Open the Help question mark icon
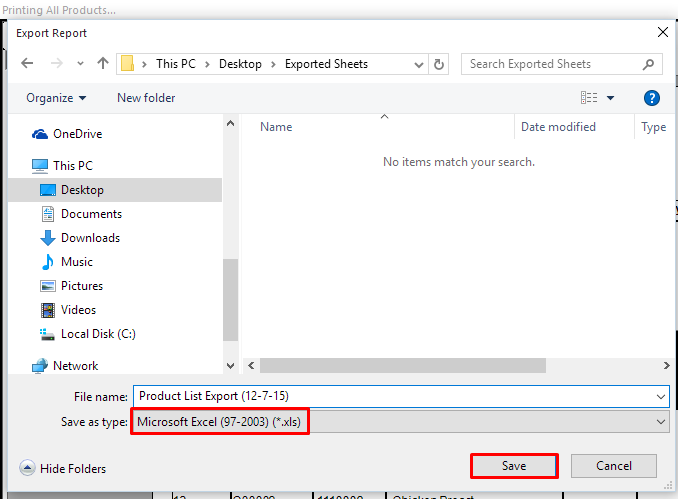Screen dimensions: 678x499 pos(652,98)
